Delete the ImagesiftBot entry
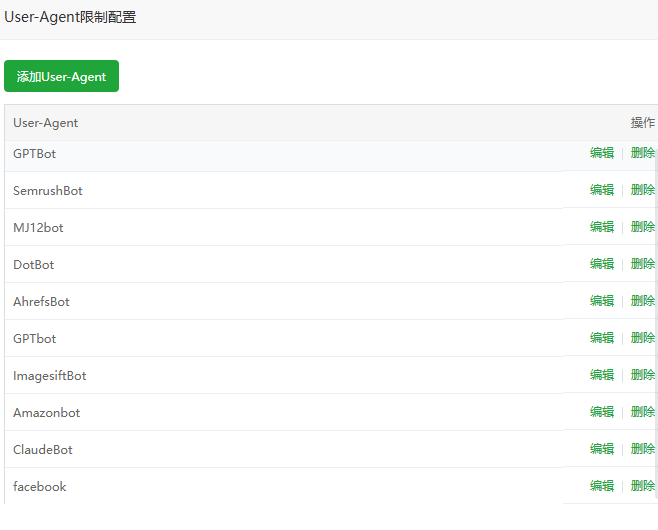Image resolution: width=658 pixels, height=530 pixels. click(642, 374)
